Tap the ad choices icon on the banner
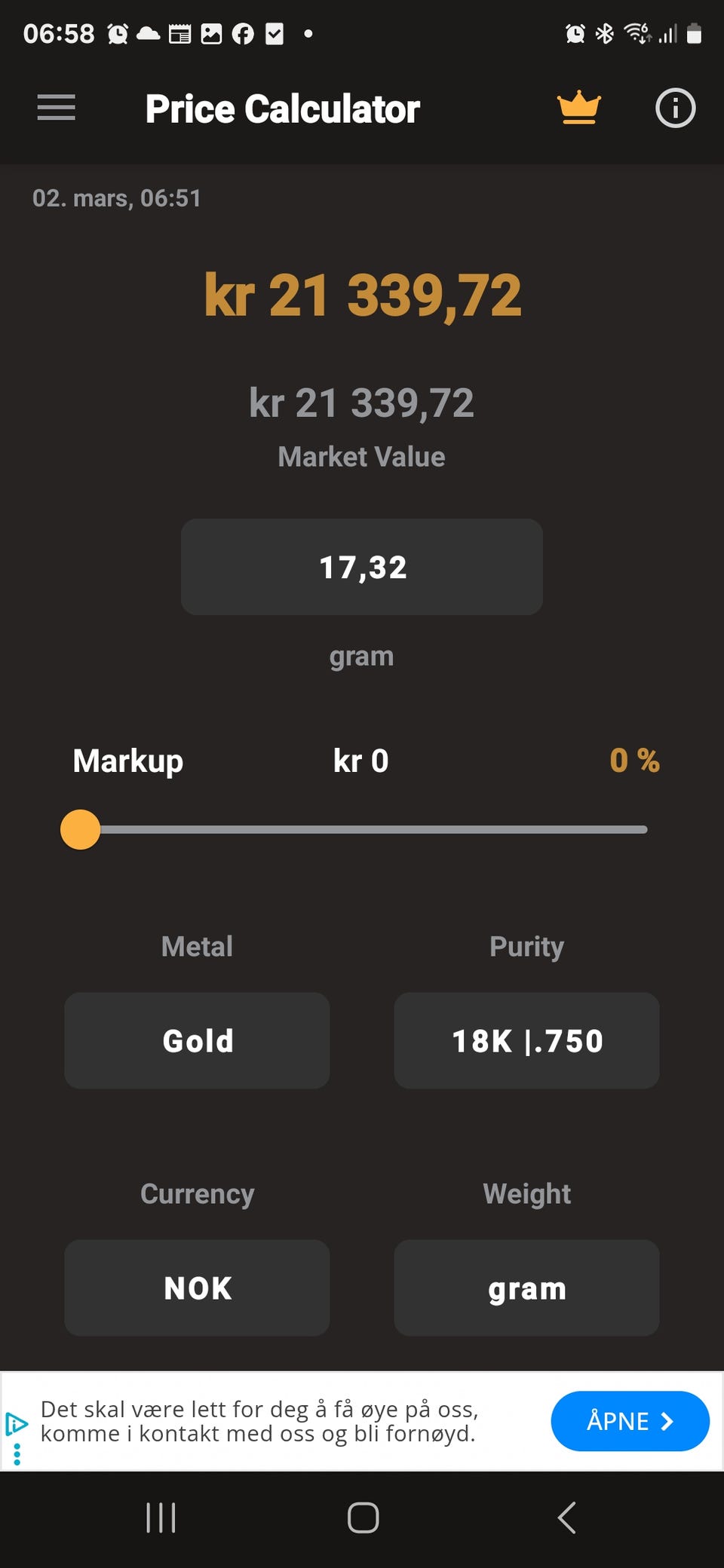Viewport: 724px width, 1568px height. click(x=16, y=1423)
